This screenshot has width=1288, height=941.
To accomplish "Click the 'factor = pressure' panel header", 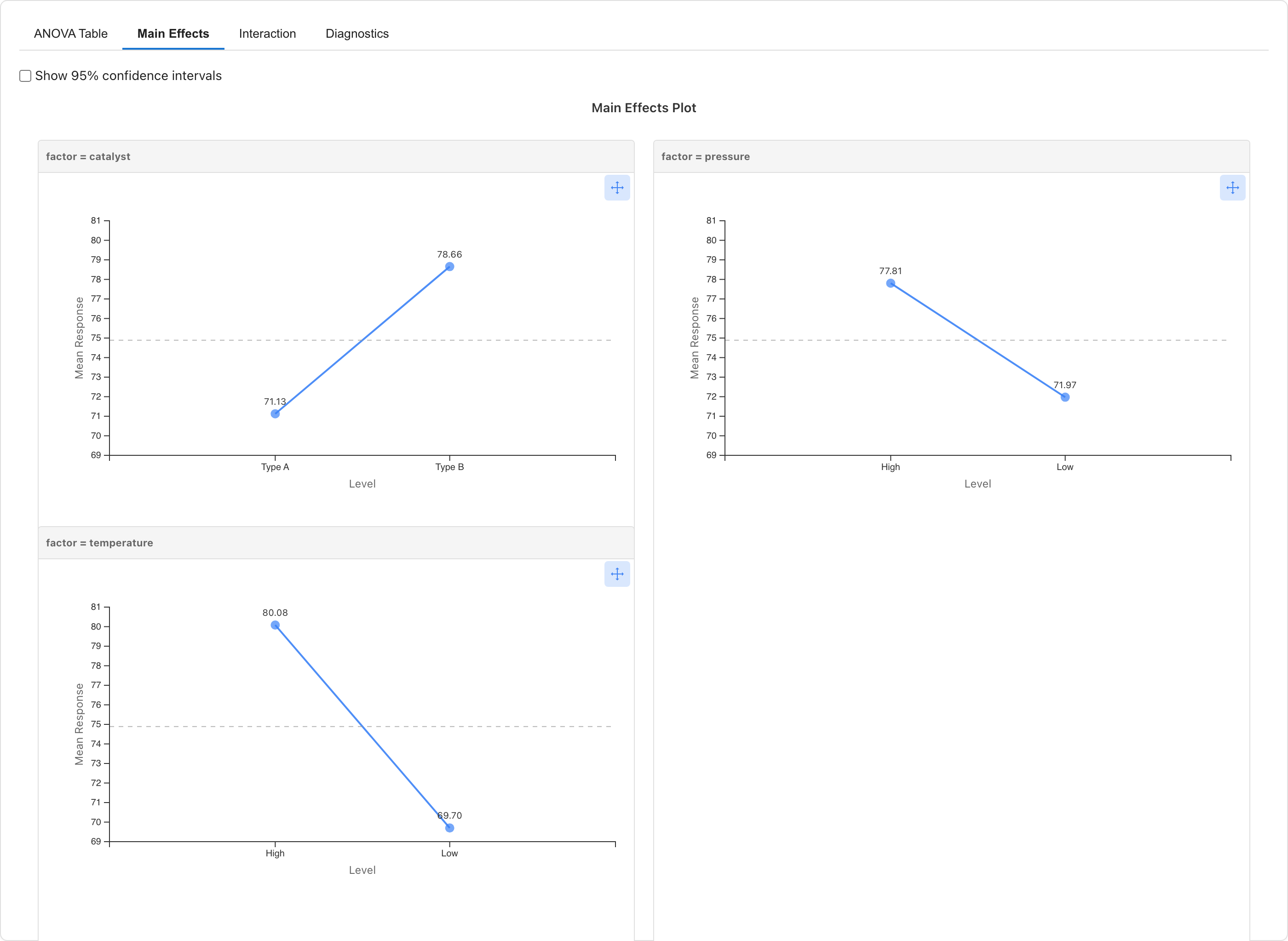I will coord(951,157).
